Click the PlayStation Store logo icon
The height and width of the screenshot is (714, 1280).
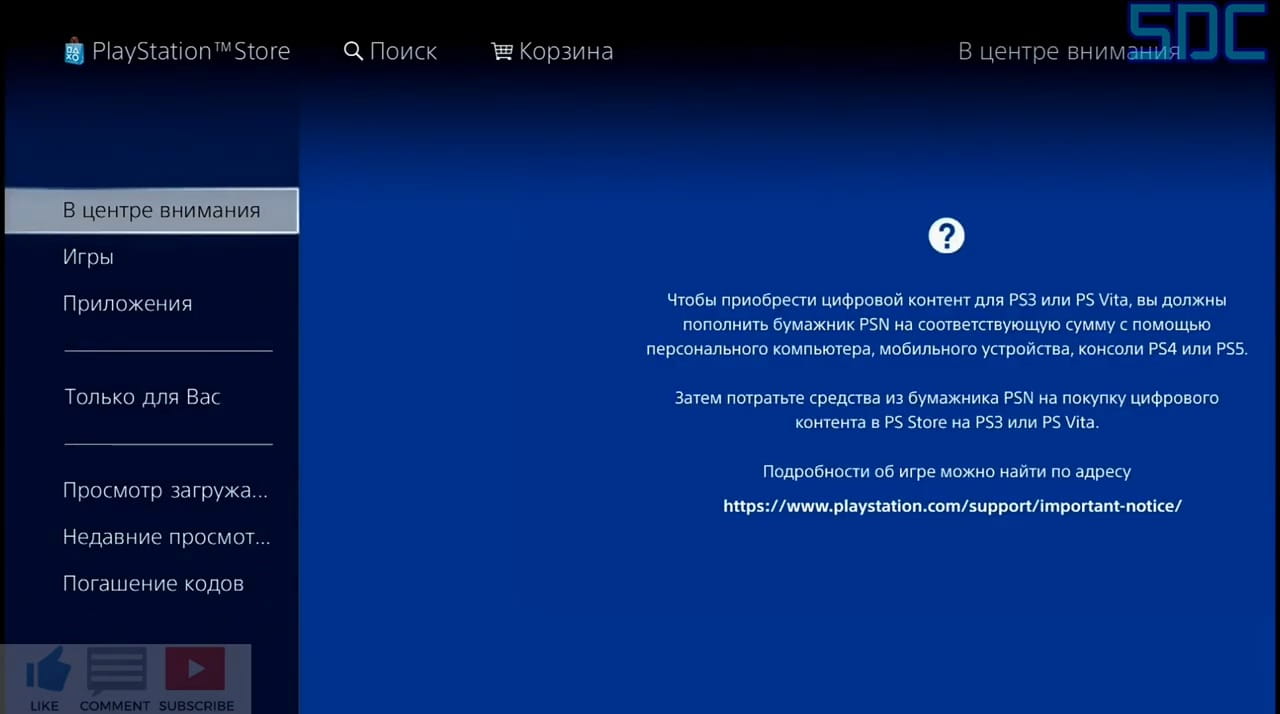pyautogui.click(x=73, y=50)
